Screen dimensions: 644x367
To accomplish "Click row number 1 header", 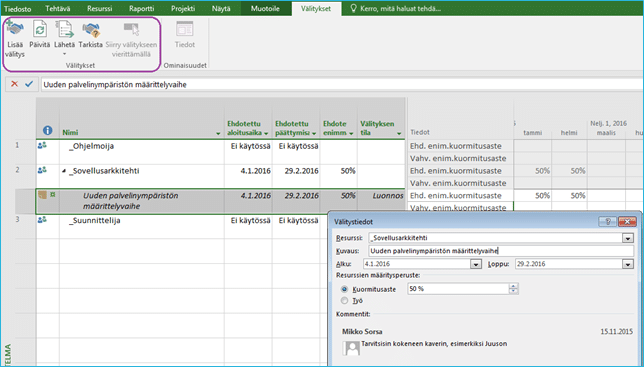I will click(x=17, y=145).
